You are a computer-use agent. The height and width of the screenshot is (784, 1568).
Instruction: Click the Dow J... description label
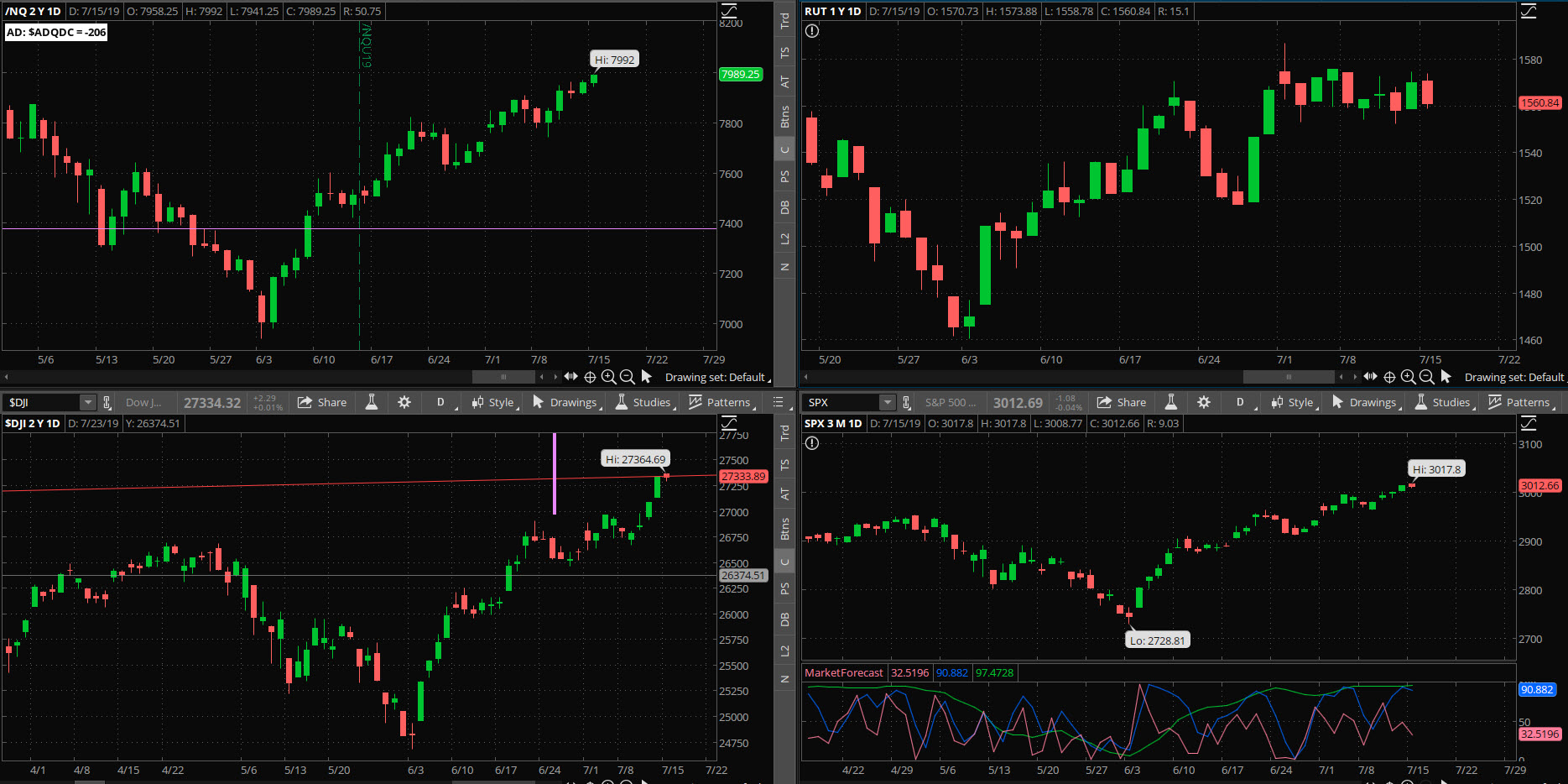tap(143, 402)
